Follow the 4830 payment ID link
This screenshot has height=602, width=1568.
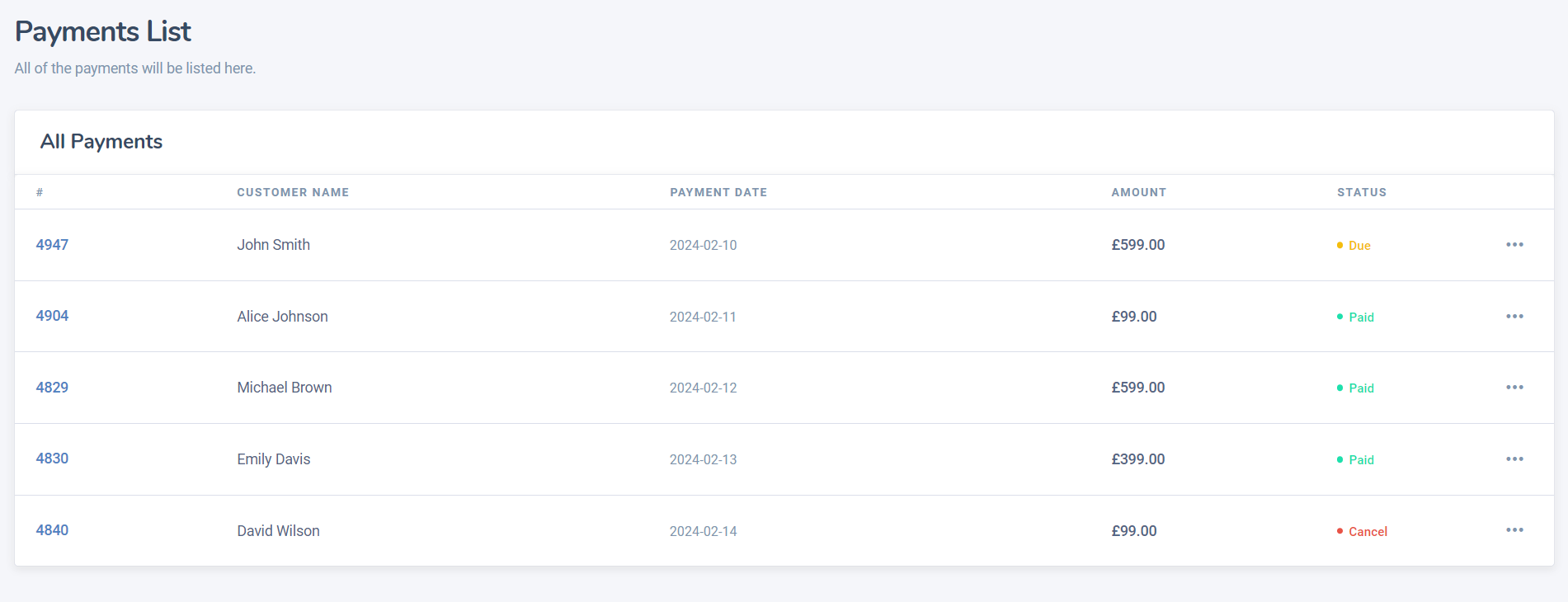52,459
